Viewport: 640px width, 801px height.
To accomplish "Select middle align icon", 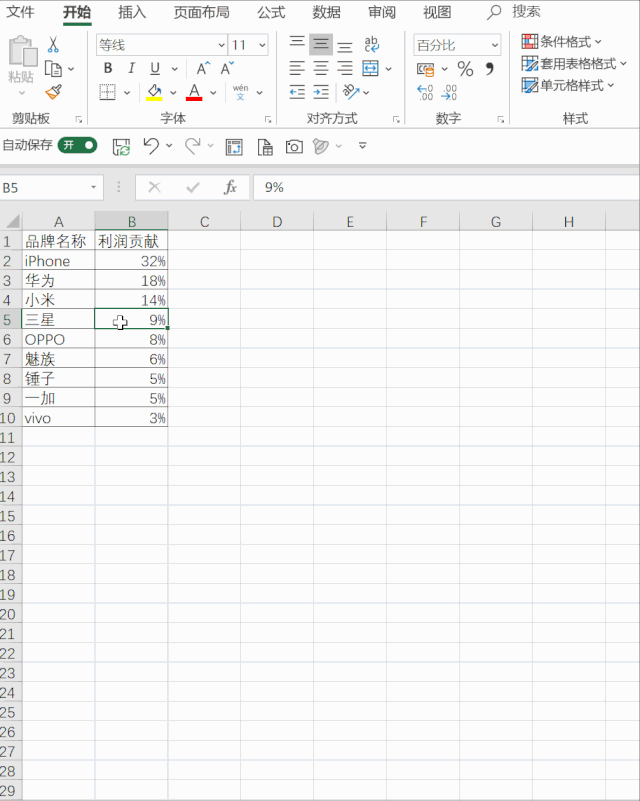I will (321, 44).
